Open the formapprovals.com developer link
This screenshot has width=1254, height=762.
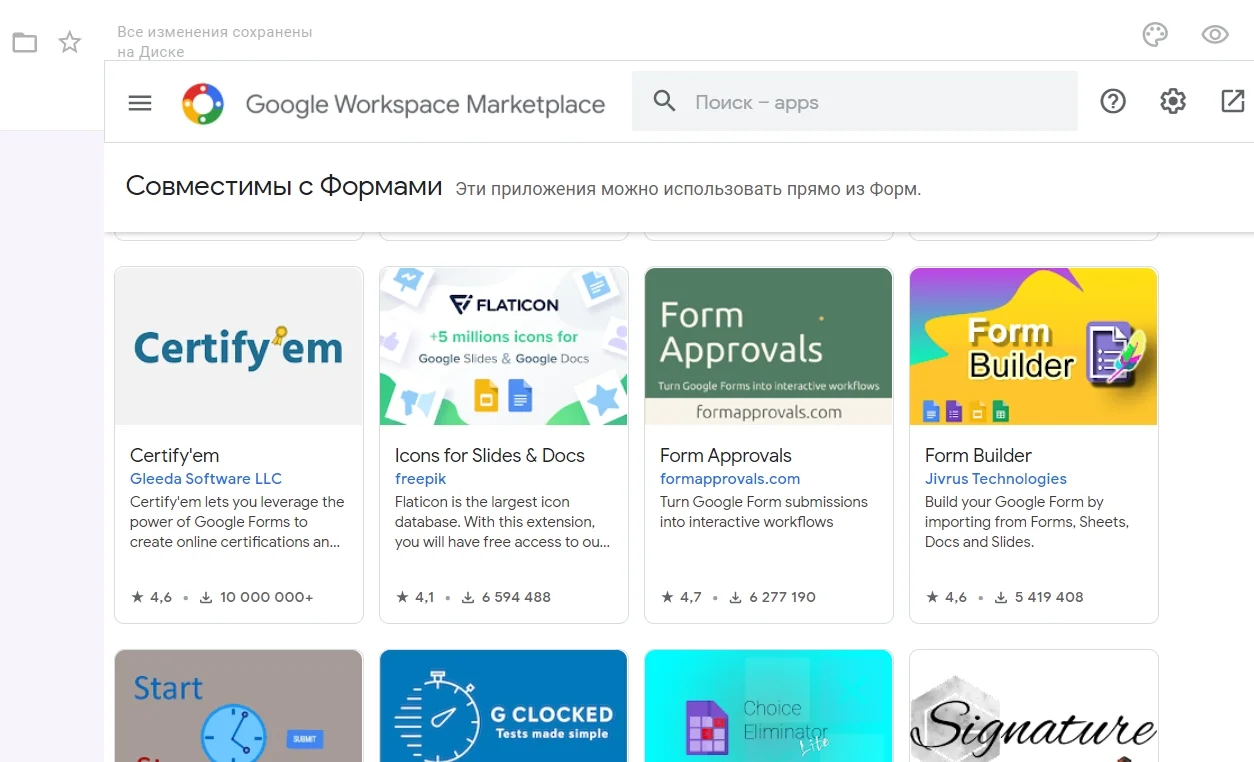click(730, 479)
